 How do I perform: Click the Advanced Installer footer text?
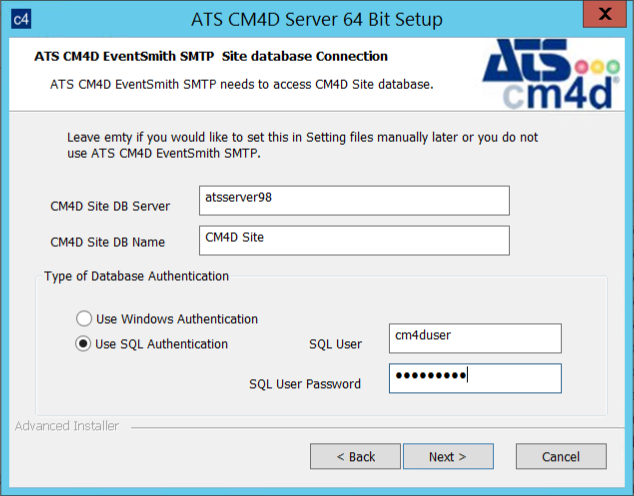67,426
